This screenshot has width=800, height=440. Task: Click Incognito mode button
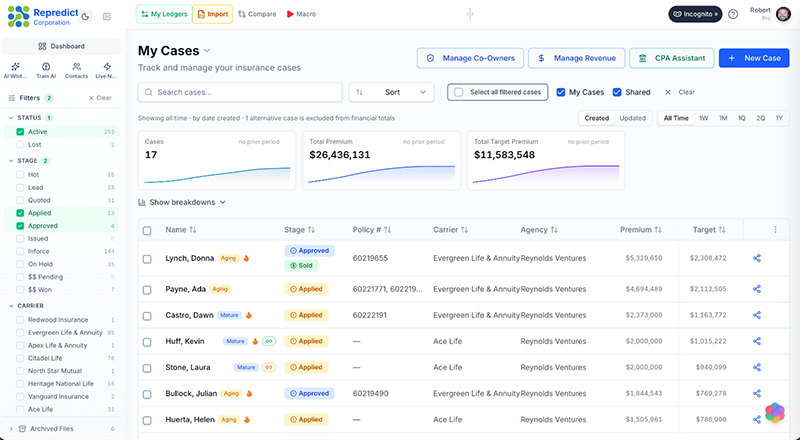pyautogui.click(x=695, y=14)
